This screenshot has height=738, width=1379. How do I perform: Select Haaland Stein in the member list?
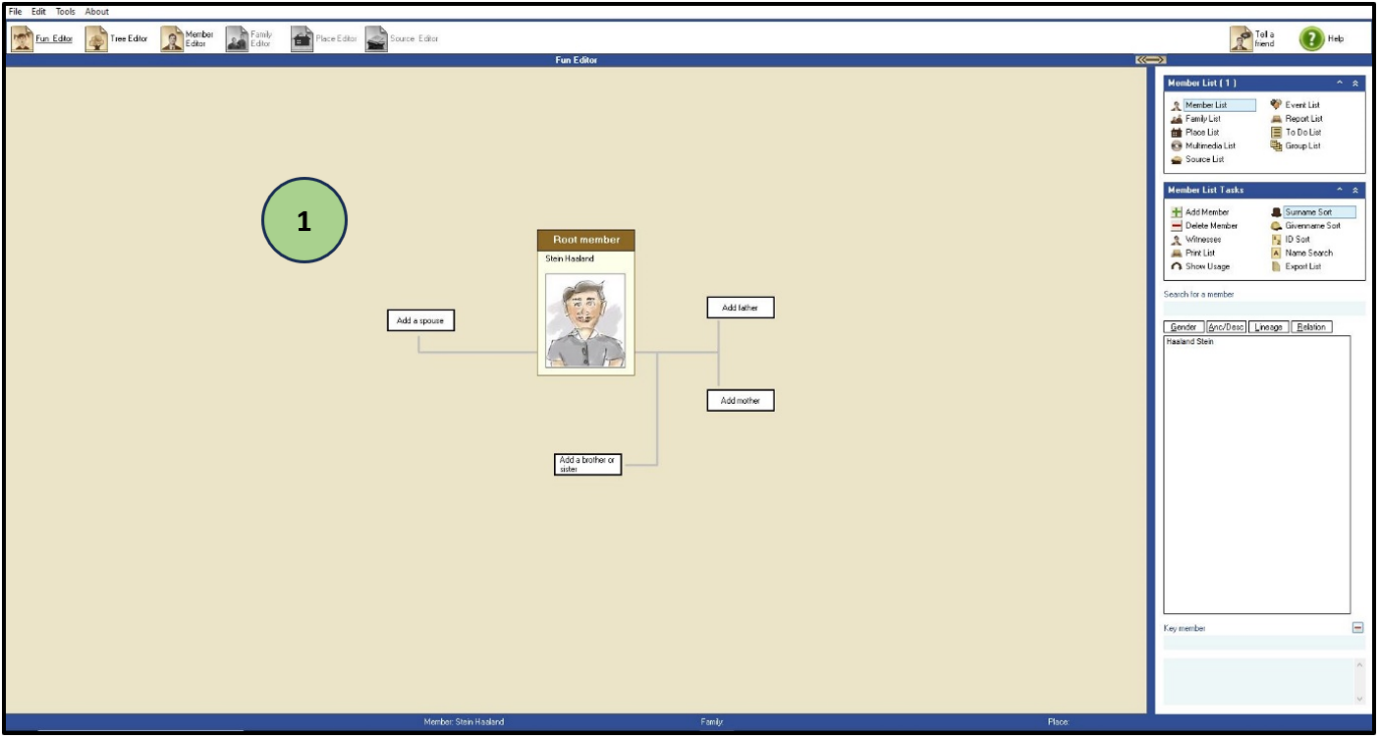point(1189,342)
